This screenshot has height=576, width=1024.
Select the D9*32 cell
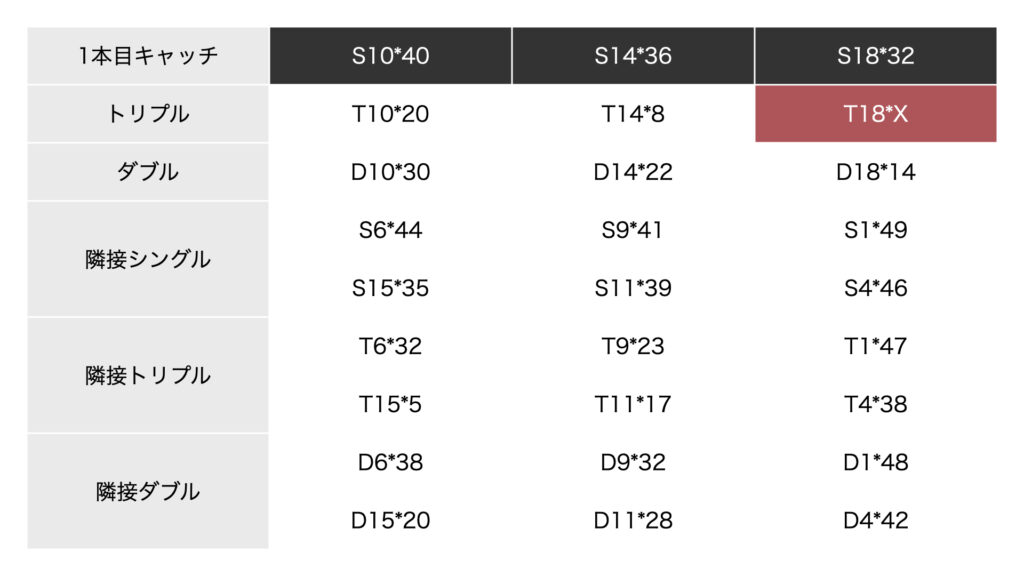pos(633,462)
